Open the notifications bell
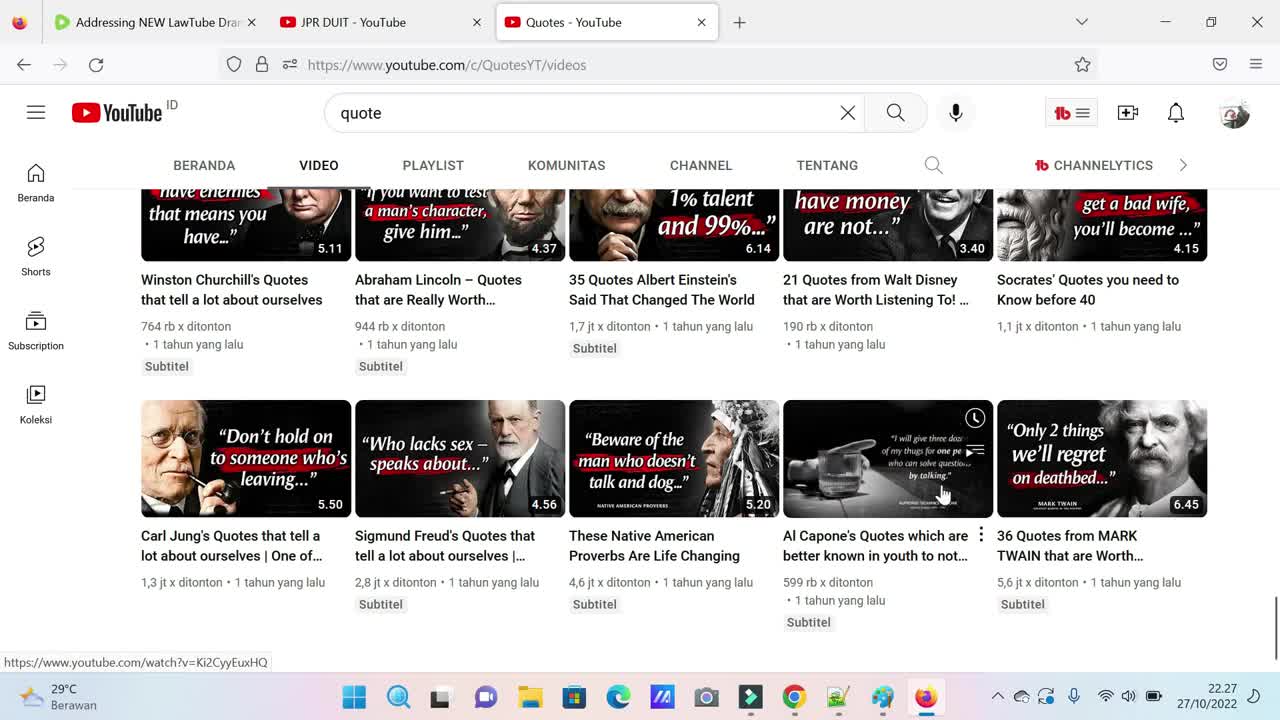1280x720 pixels. click(1176, 113)
